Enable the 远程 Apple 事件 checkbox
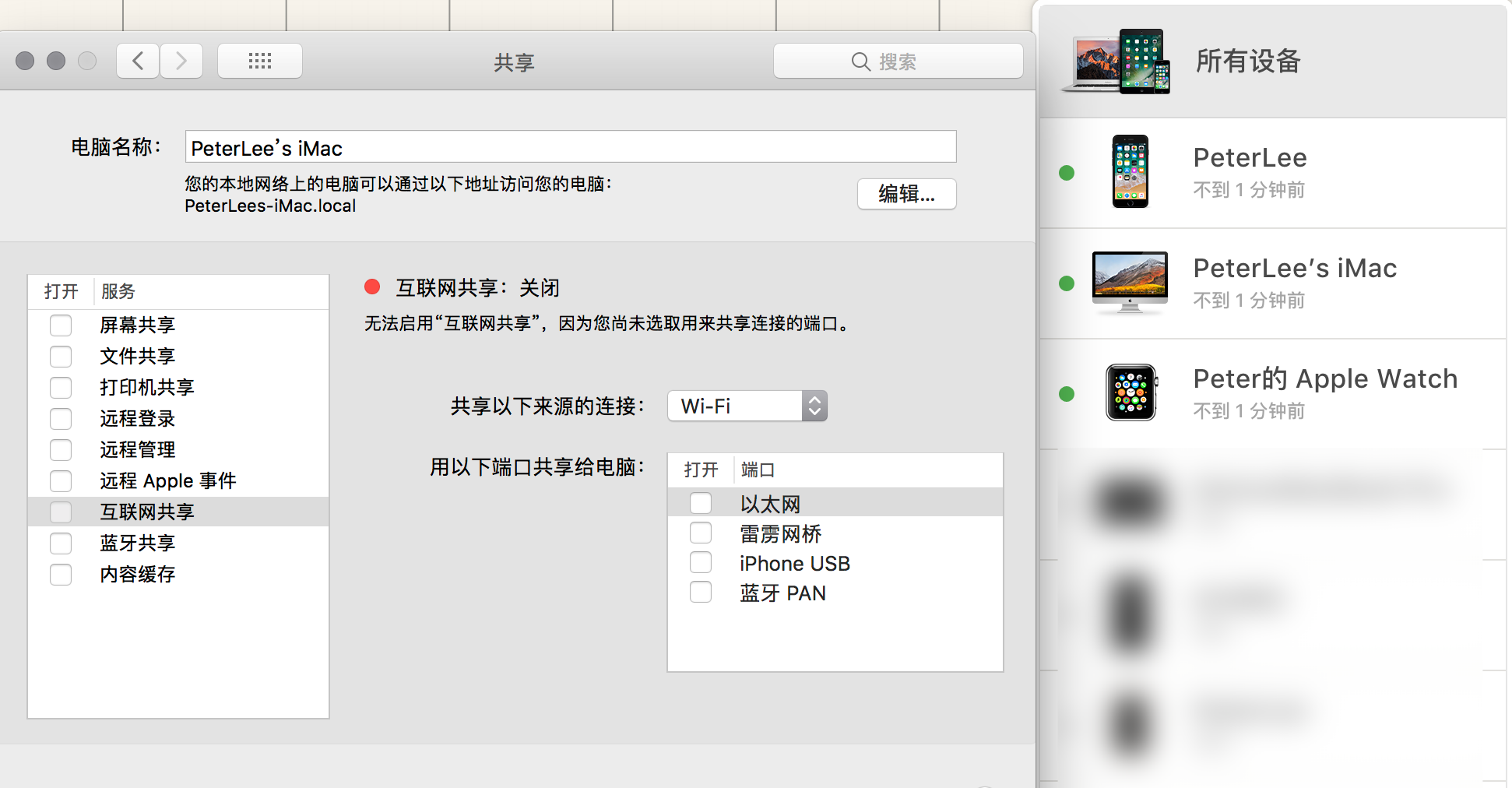The height and width of the screenshot is (788, 1512). (x=61, y=480)
